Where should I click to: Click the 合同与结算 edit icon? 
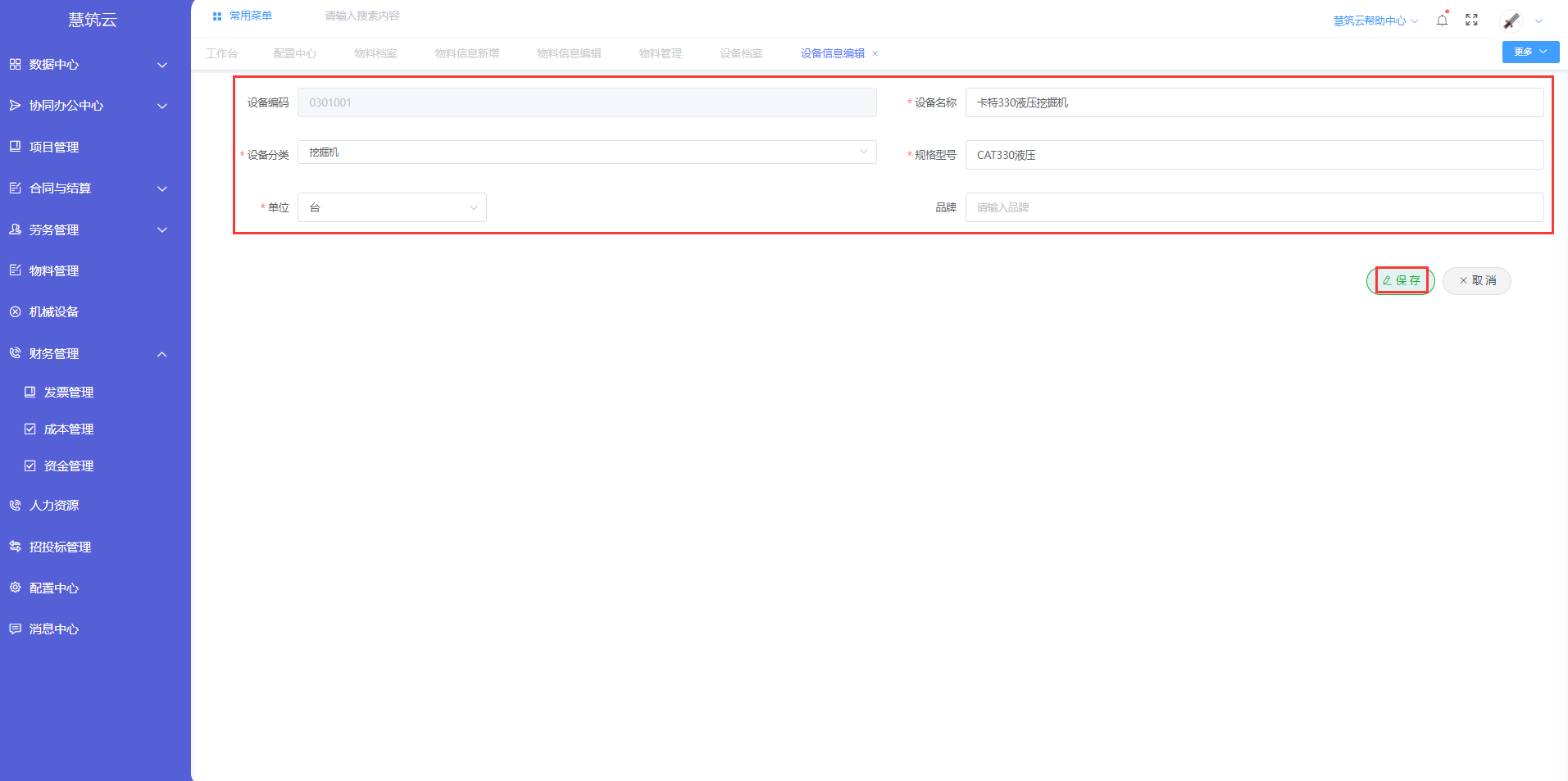coord(15,188)
